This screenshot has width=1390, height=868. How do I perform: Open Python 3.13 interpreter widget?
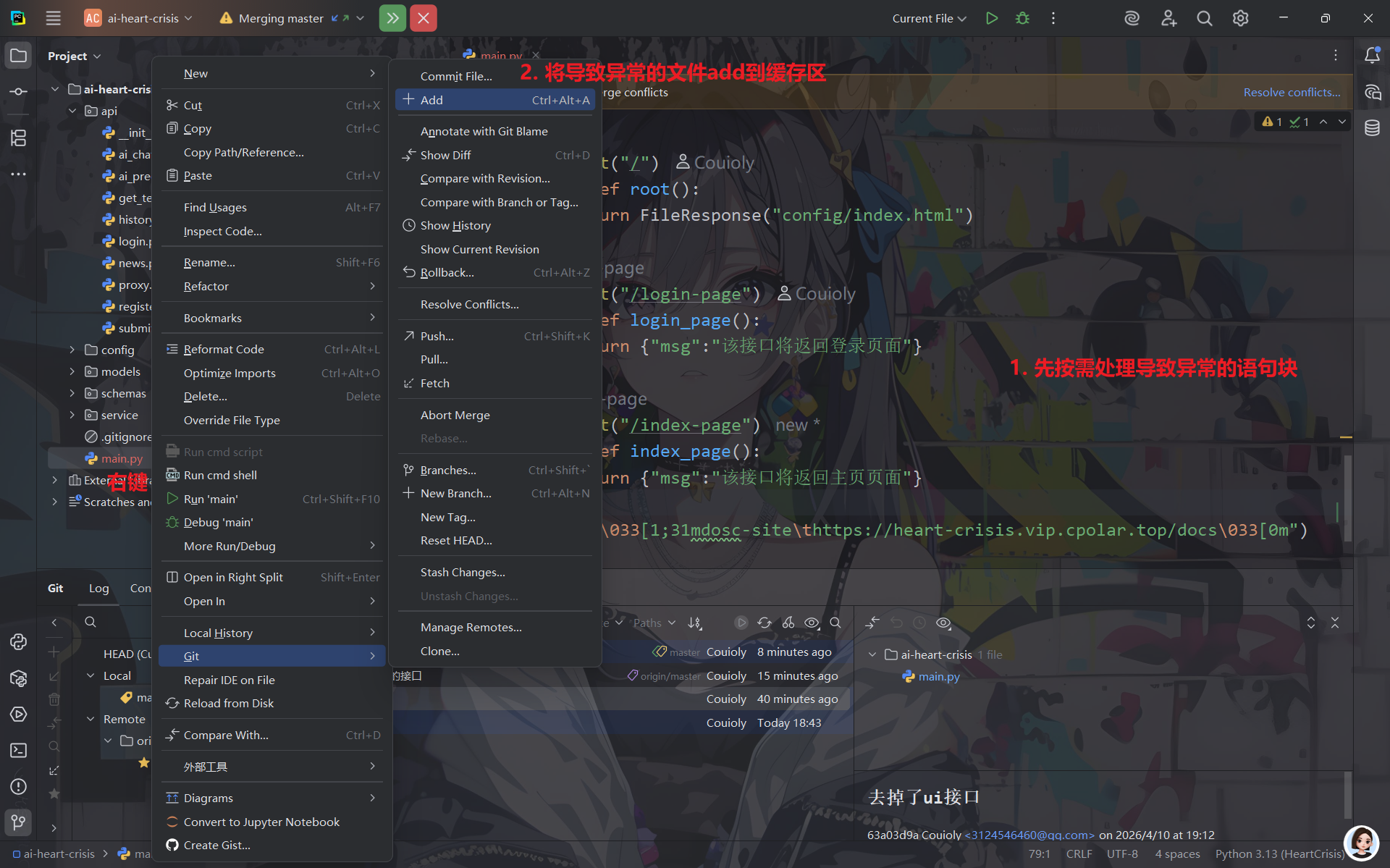[1279, 854]
